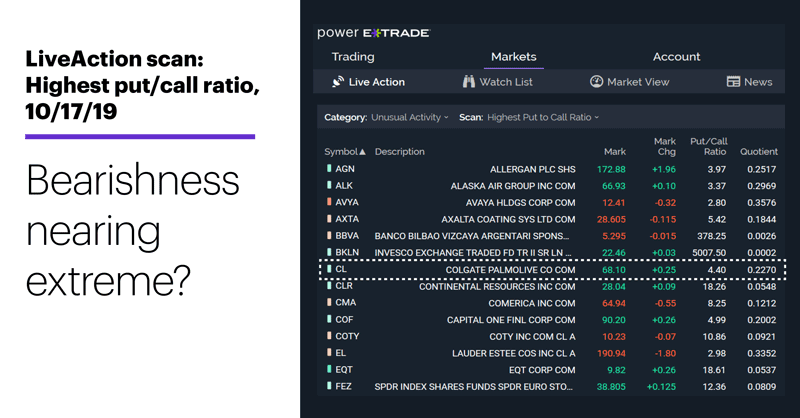Select the ALK symbol
Image resolution: width=800 pixels, height=418 pixels.
click(344, 185)
